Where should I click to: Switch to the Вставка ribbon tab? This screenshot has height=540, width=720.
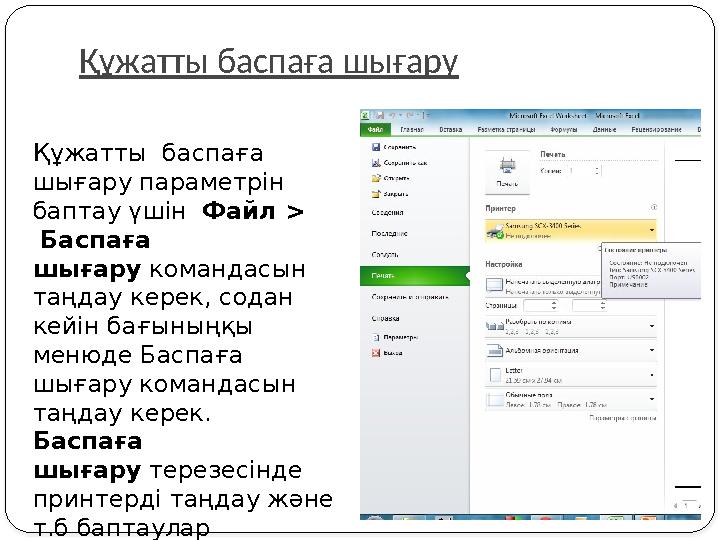point(450,130)
